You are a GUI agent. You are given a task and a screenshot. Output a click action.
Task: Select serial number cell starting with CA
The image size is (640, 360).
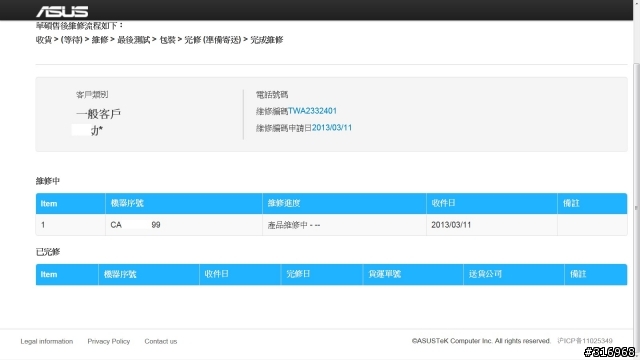[x=184, y=225]
